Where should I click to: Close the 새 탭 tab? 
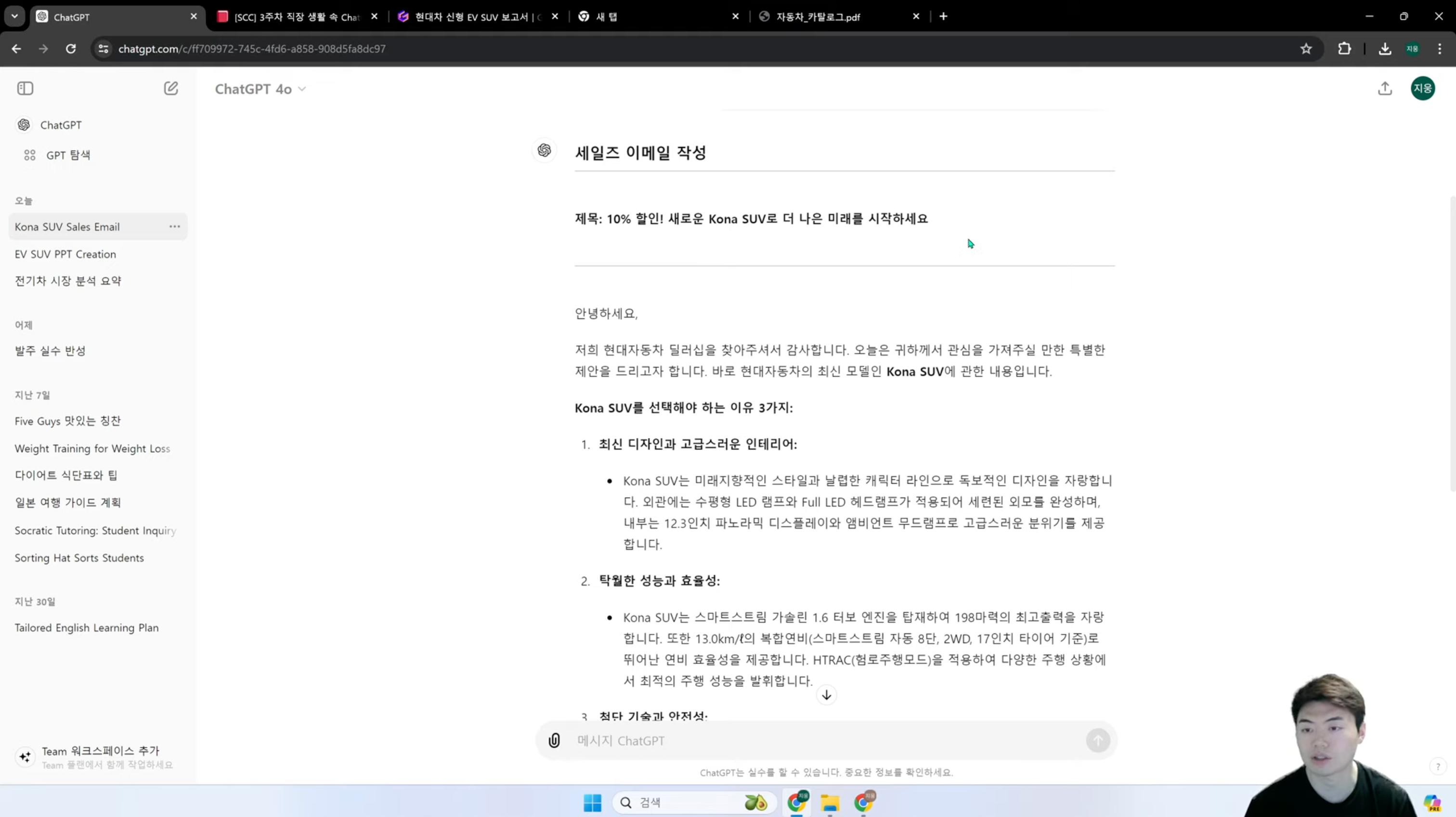735,16
